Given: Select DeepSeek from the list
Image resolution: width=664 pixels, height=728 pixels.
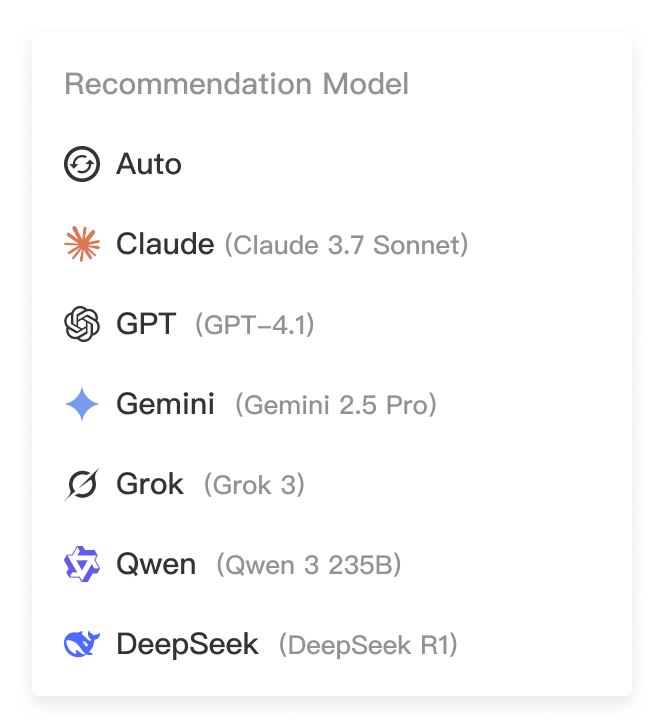Looking at the screenshot, I should 332,644.
